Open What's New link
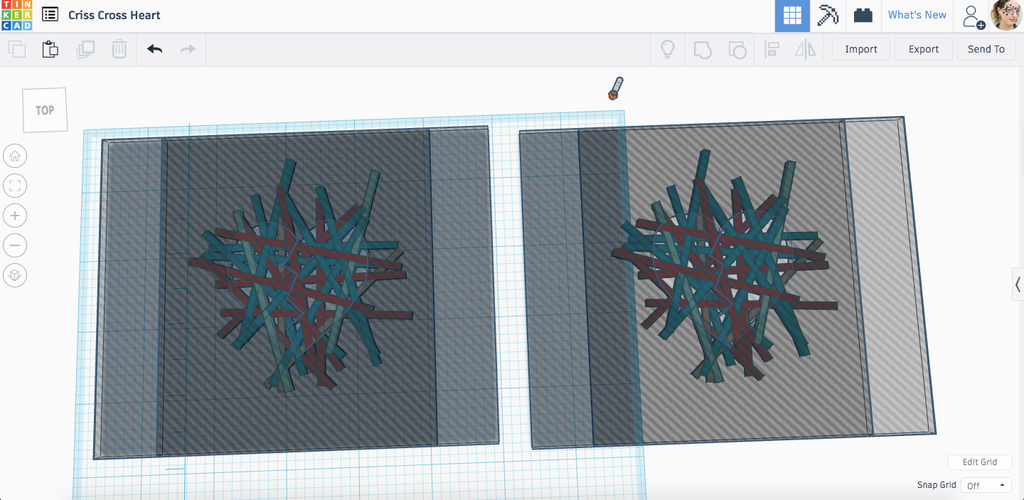1024x500 pixels. [917, 15]
